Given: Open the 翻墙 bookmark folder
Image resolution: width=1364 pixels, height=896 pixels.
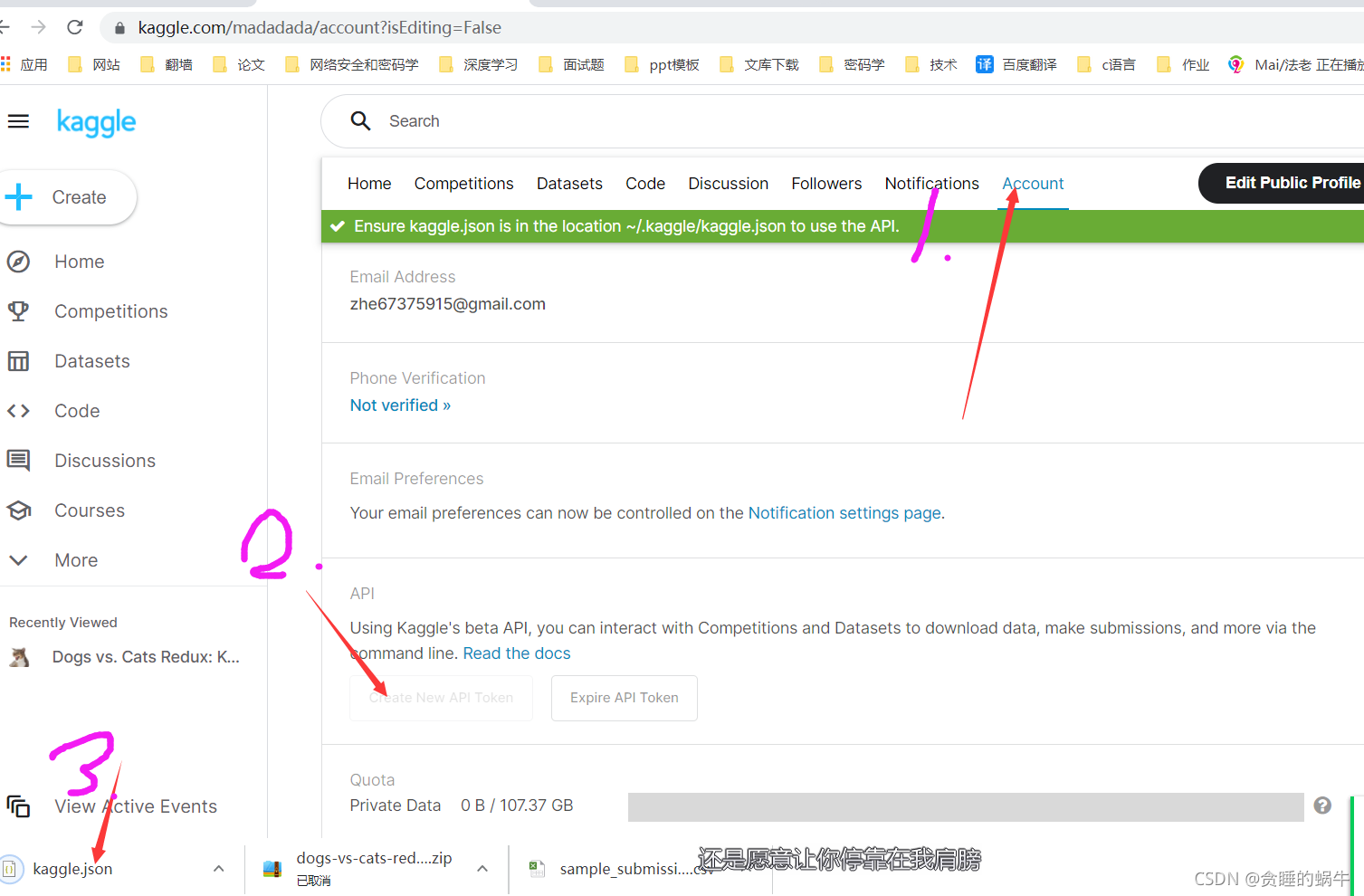Looking at the screenshot, I should pyautogui.click(x=167, y=64).
